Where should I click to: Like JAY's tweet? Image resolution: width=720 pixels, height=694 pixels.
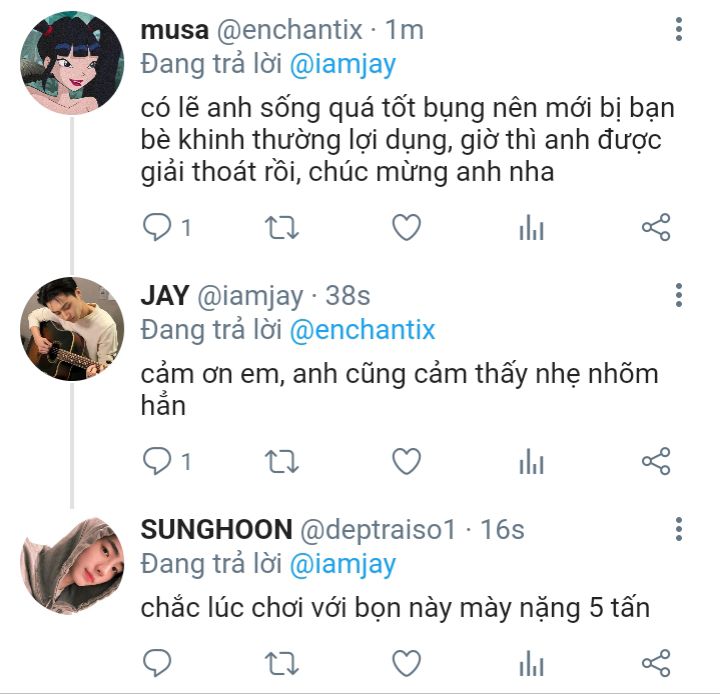pos(406,461)
